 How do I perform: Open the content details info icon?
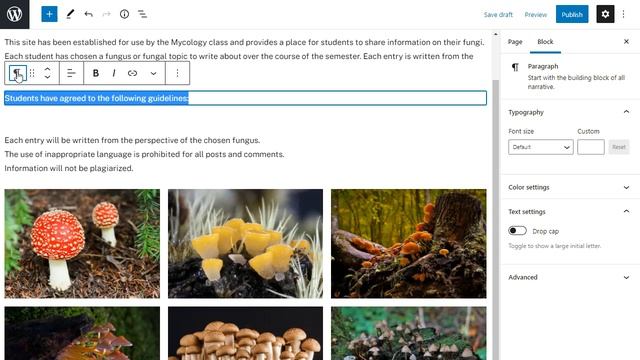(124, 14)
